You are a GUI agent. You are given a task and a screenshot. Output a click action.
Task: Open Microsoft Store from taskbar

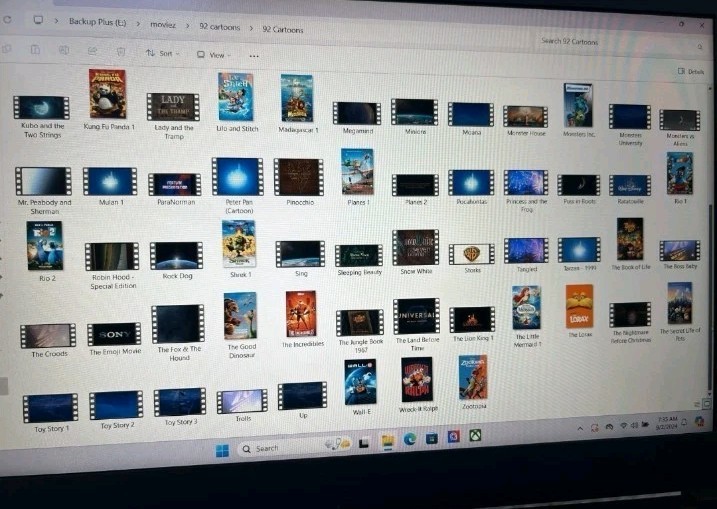(431, 438)
